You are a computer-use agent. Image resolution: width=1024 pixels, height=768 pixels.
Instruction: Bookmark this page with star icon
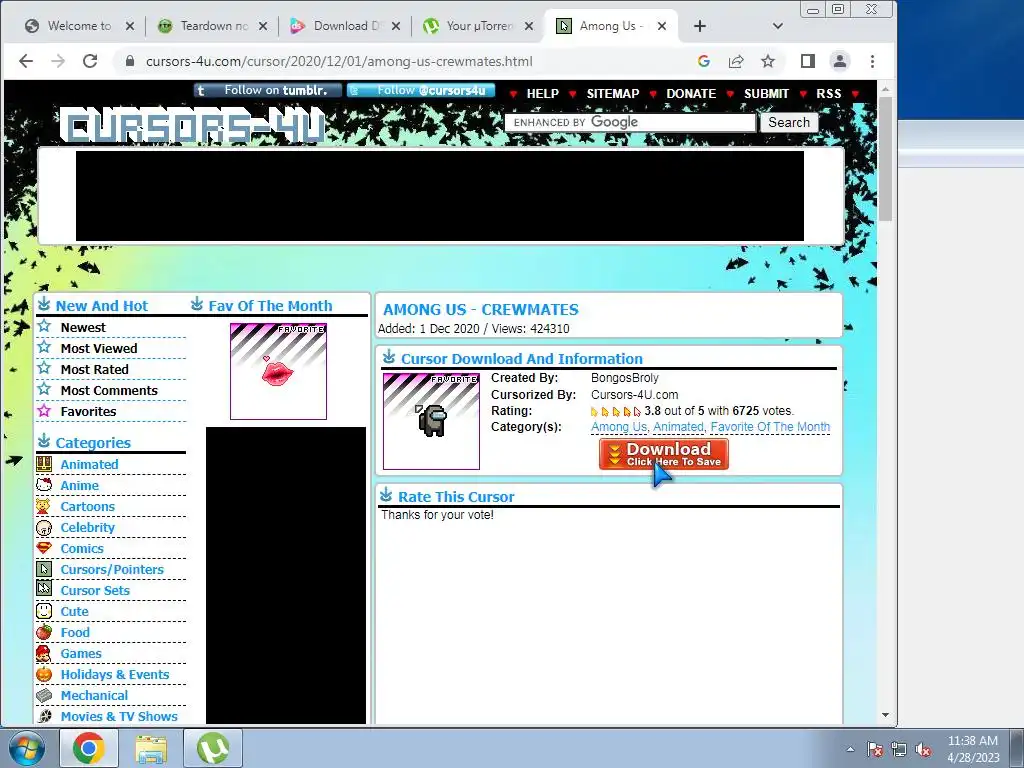[x=768, y=61]
